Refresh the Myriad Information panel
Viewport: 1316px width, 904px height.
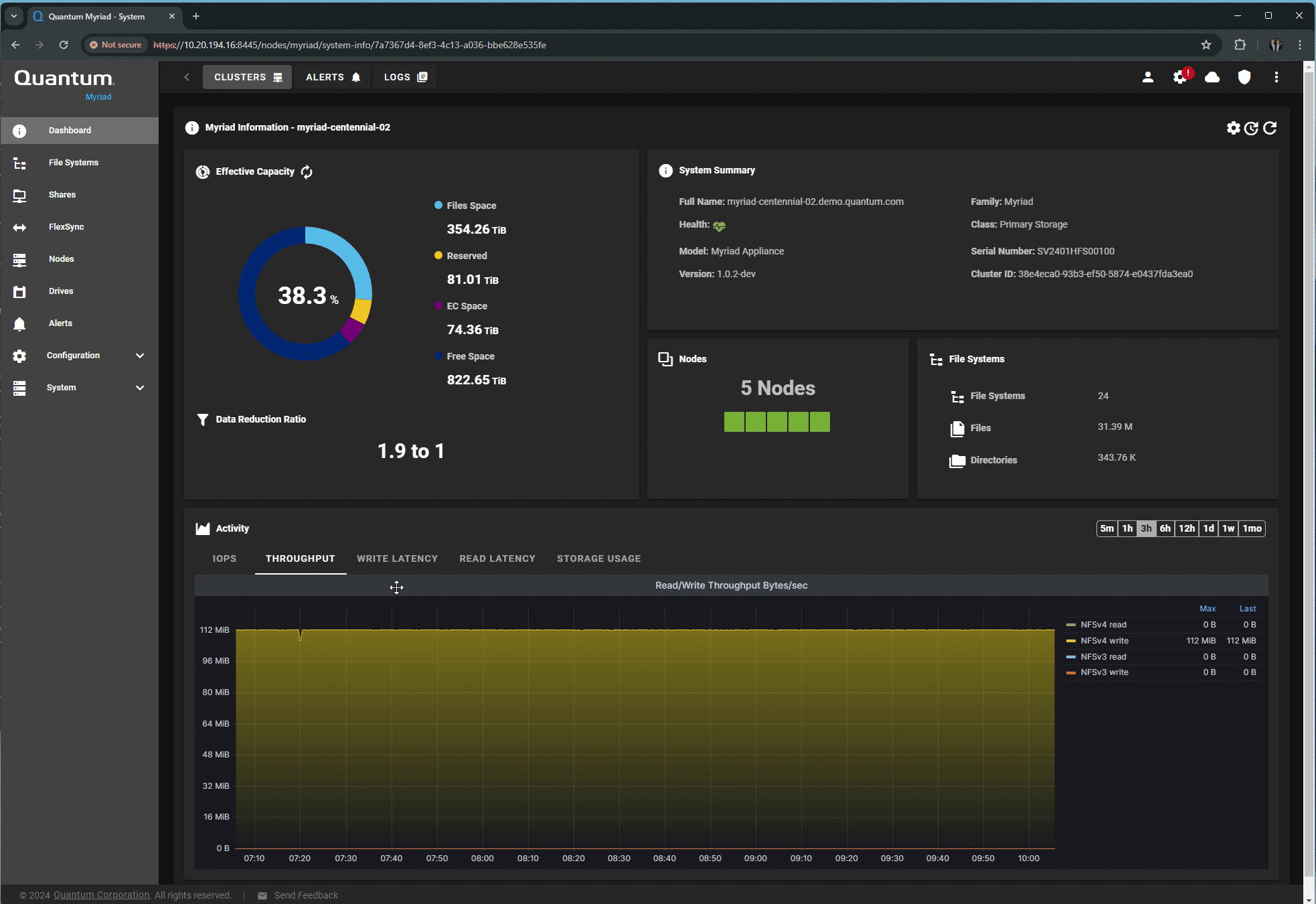[1270, 128]
